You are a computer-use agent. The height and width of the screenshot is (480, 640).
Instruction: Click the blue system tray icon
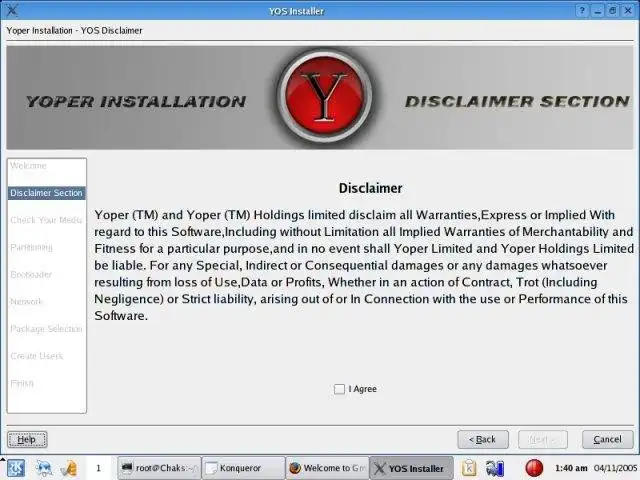click(495, 468)
